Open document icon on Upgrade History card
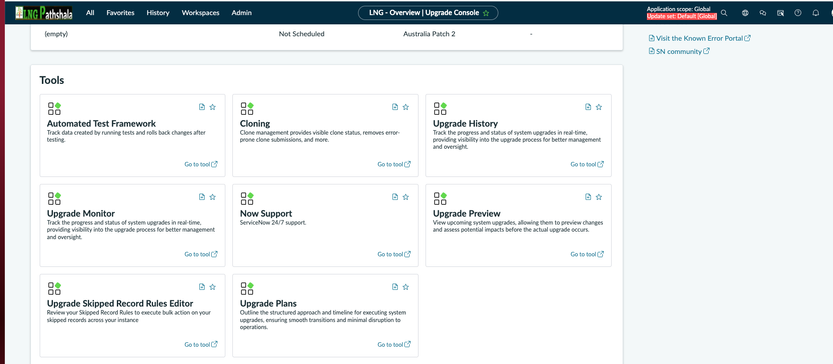Image resolution: width=833 pixels, height=364 pixels. 588,107
